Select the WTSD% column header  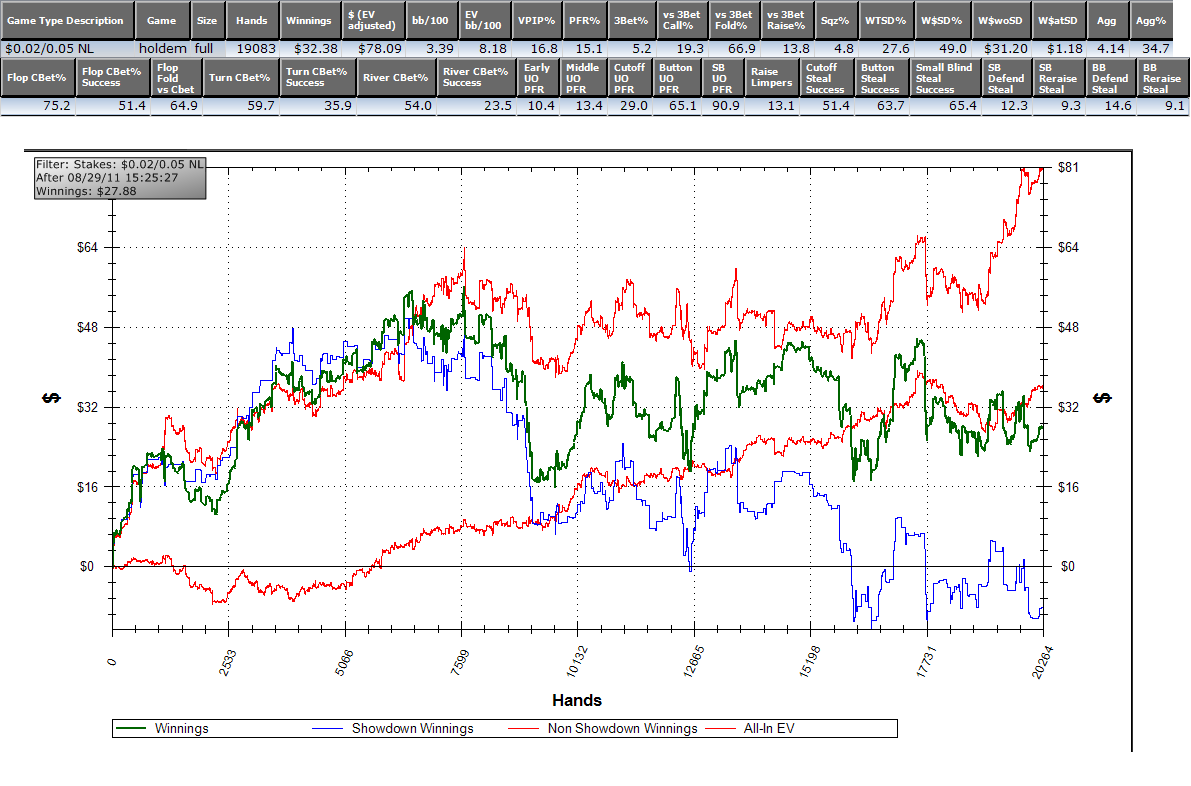coord(886,21)
